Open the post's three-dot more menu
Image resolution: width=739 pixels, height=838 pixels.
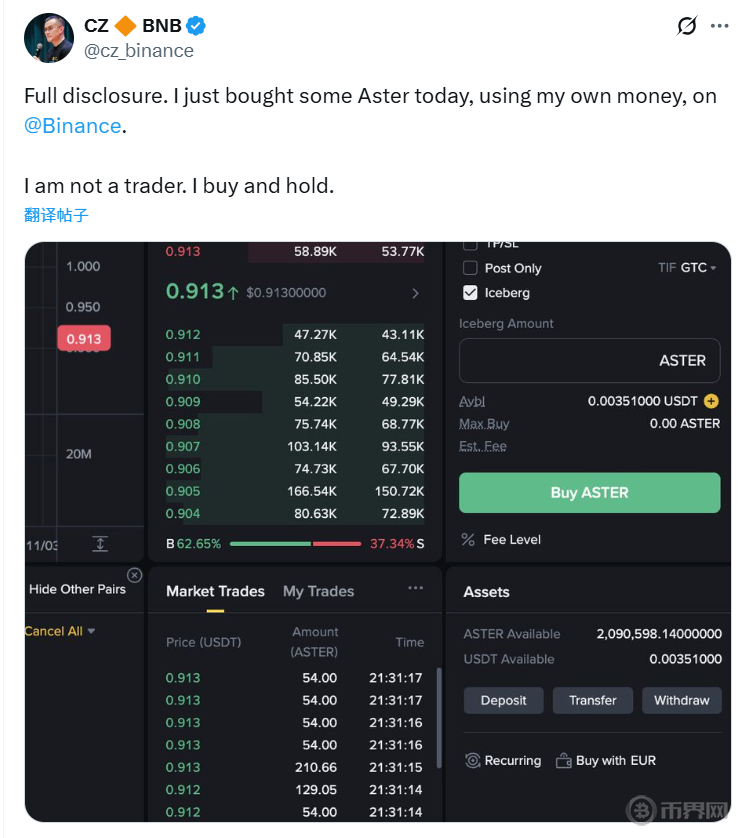(719, 26)
